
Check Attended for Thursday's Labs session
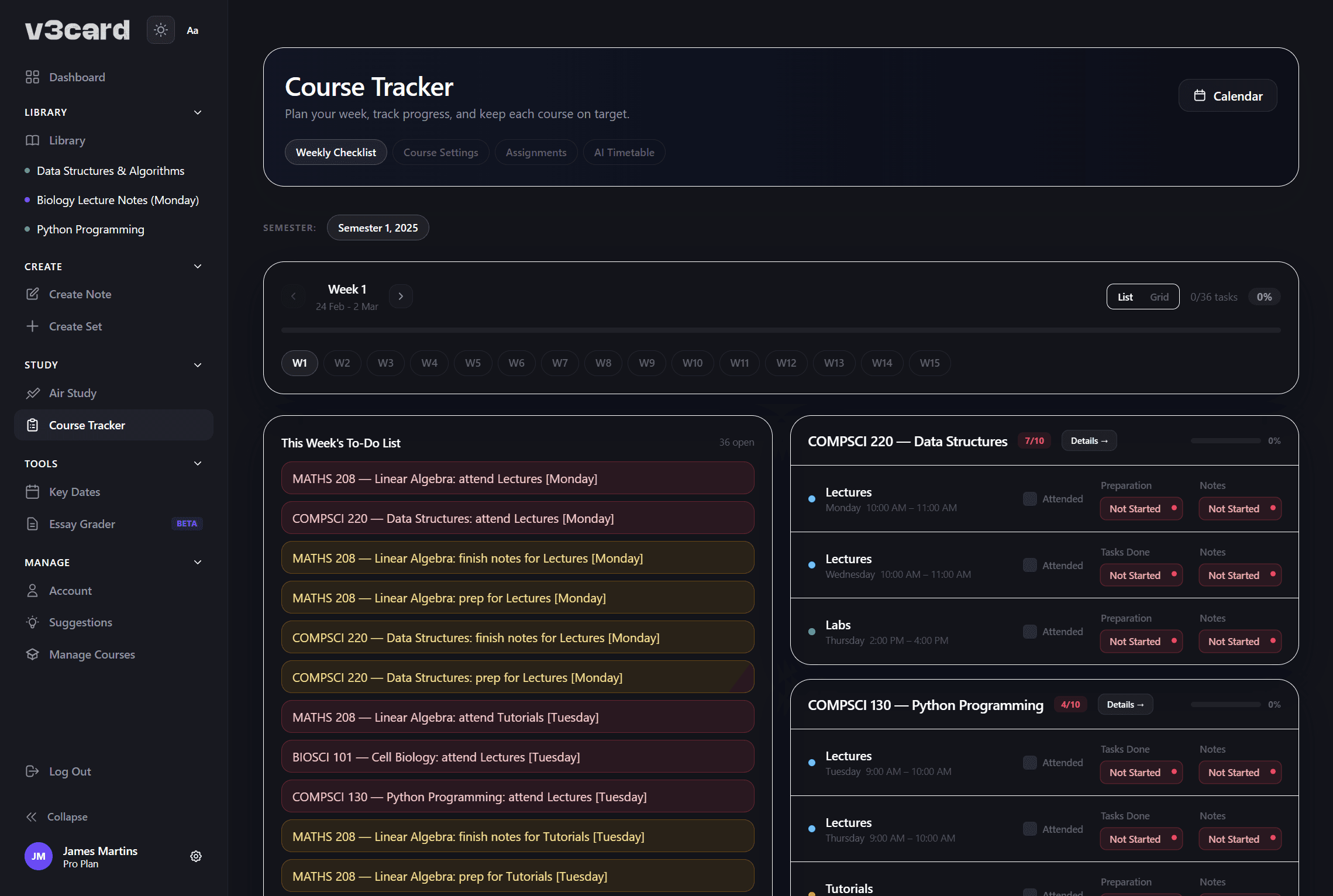click(1029, 631)
